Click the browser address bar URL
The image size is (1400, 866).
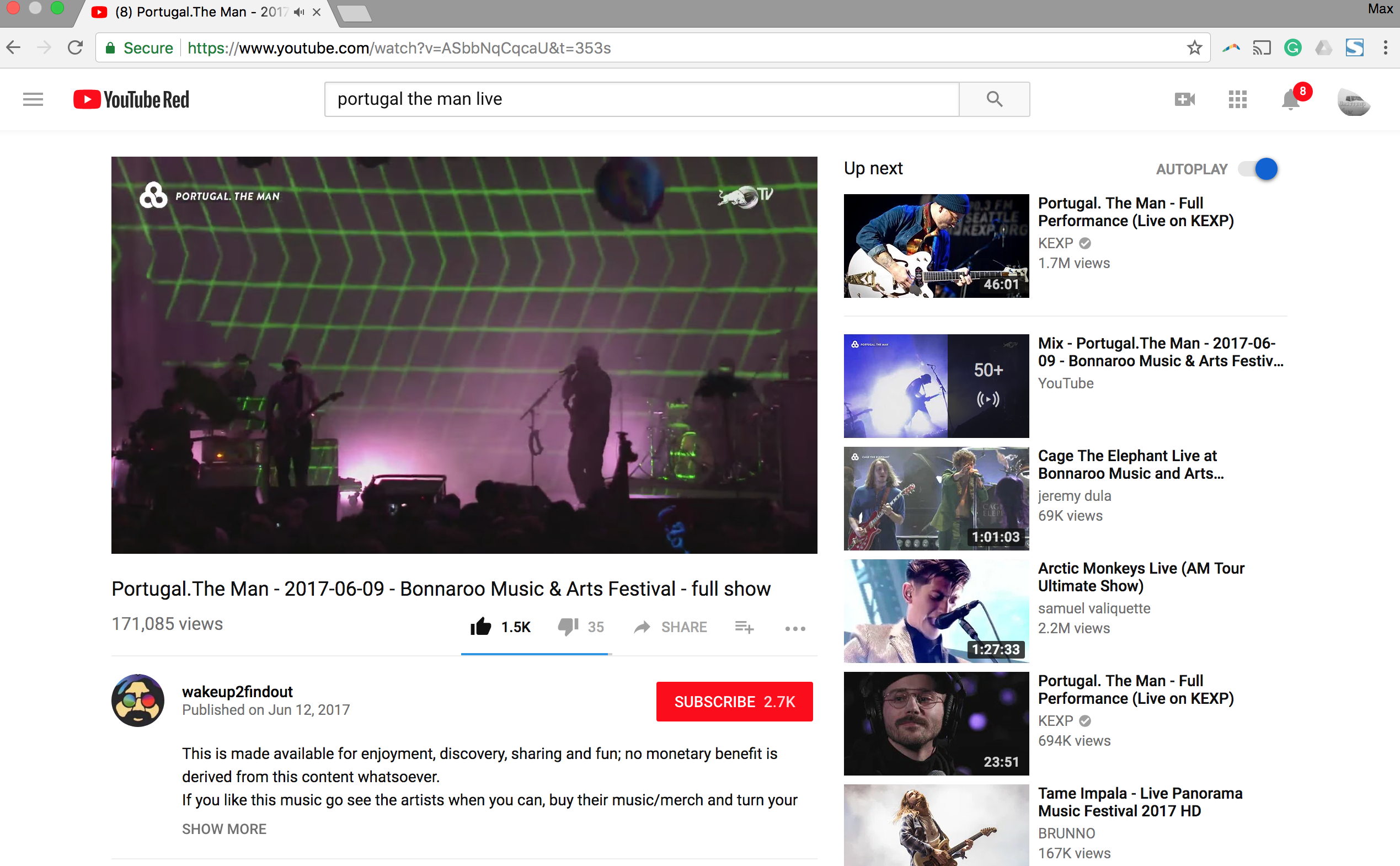(x=399, y=47)
